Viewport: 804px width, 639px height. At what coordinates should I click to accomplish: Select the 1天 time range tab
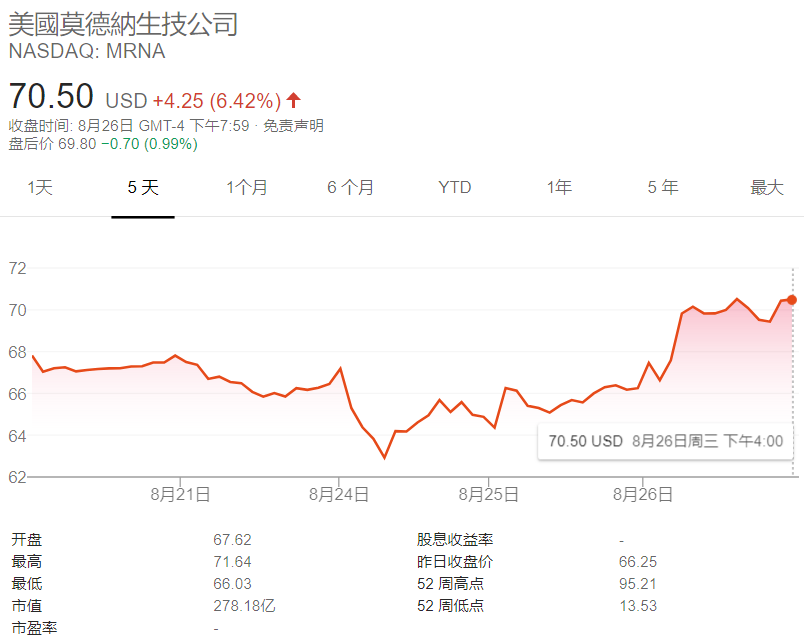40,187
